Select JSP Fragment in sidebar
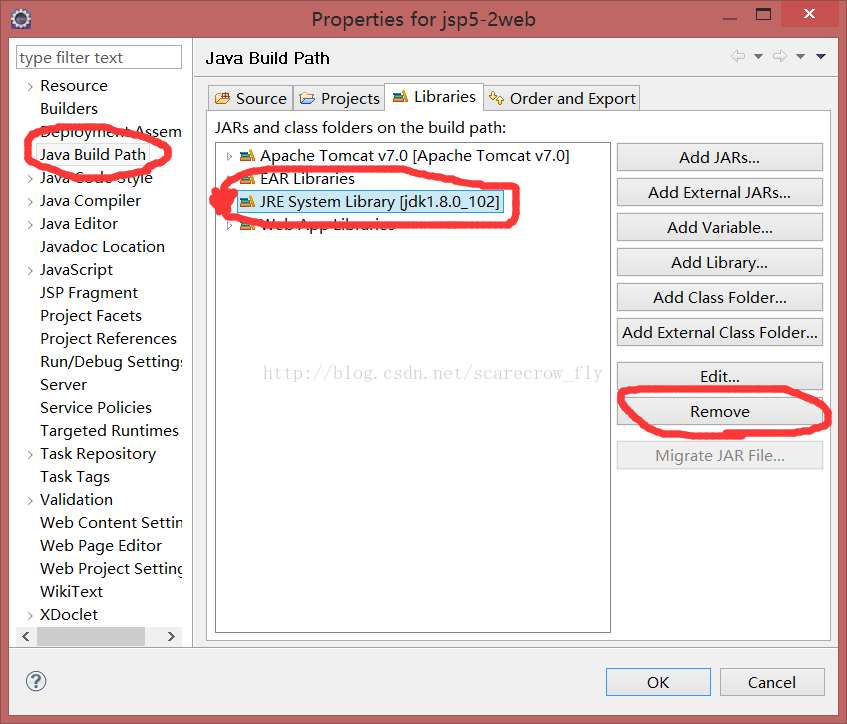The image size is (847, 724). (x=89, y=293)
